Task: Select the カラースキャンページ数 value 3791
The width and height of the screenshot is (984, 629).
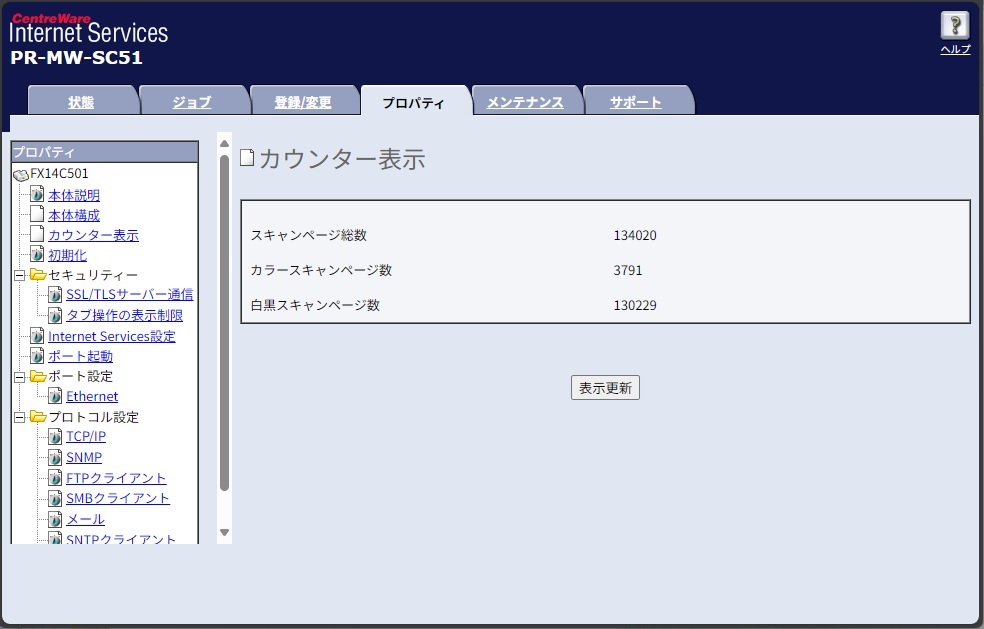Action: tap(628, 271)
